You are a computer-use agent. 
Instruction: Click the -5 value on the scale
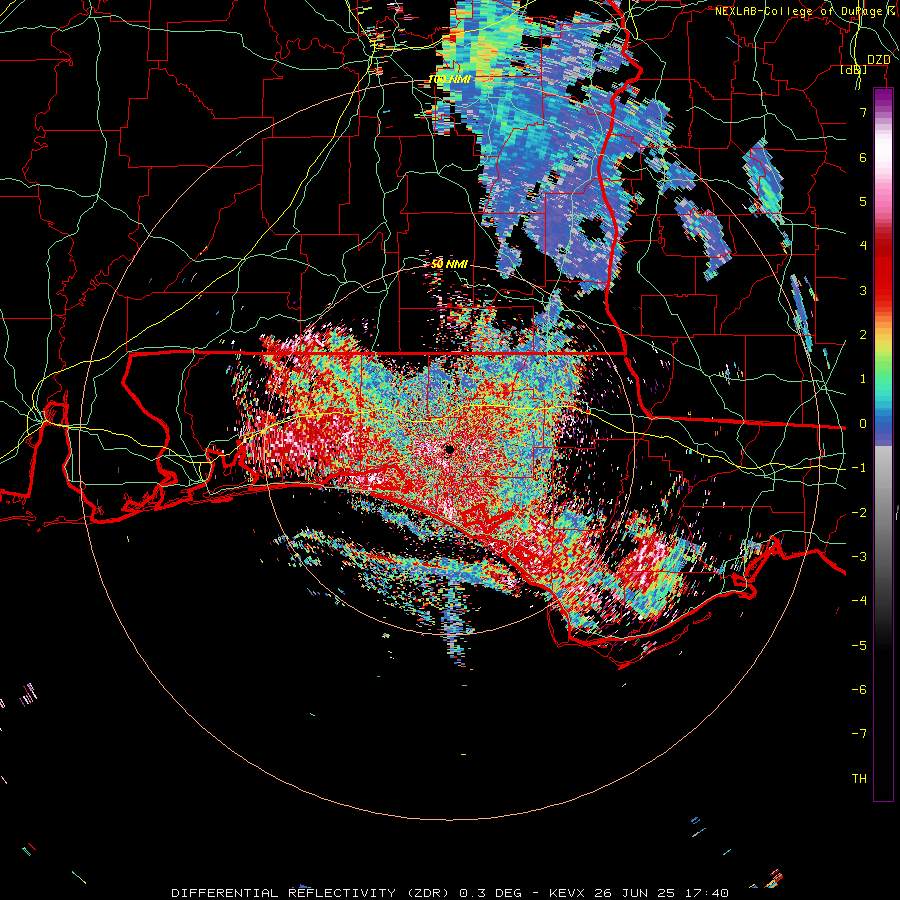pos(859,645)
